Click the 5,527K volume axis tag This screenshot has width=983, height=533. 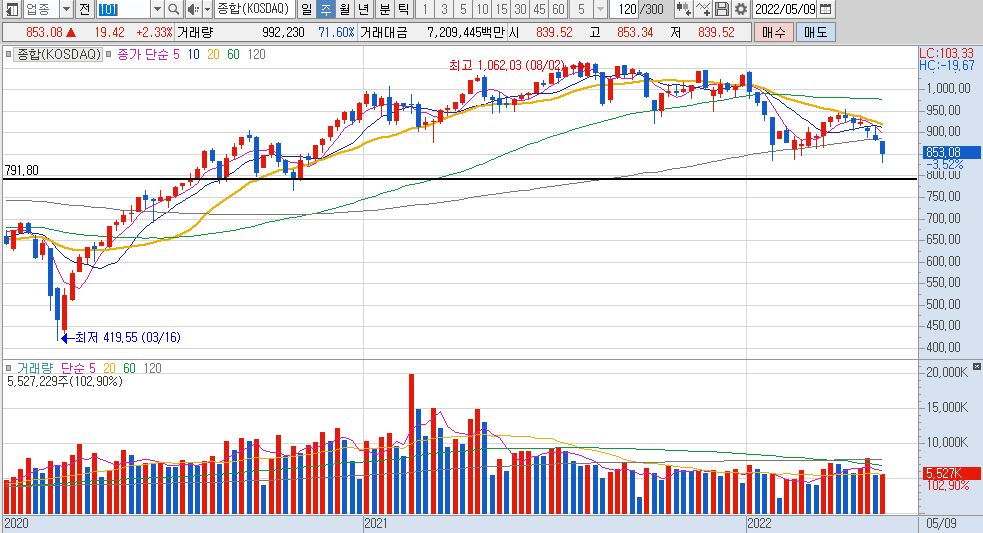[952, 473]
